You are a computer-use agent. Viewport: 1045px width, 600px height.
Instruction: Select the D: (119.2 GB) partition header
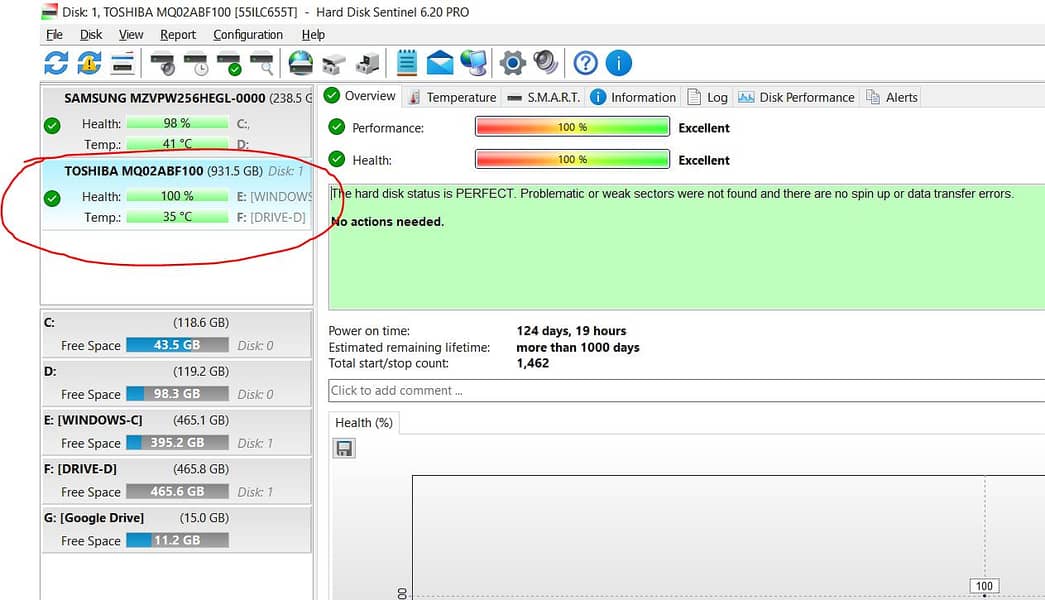pyautogui.click(x=137, y=371)
